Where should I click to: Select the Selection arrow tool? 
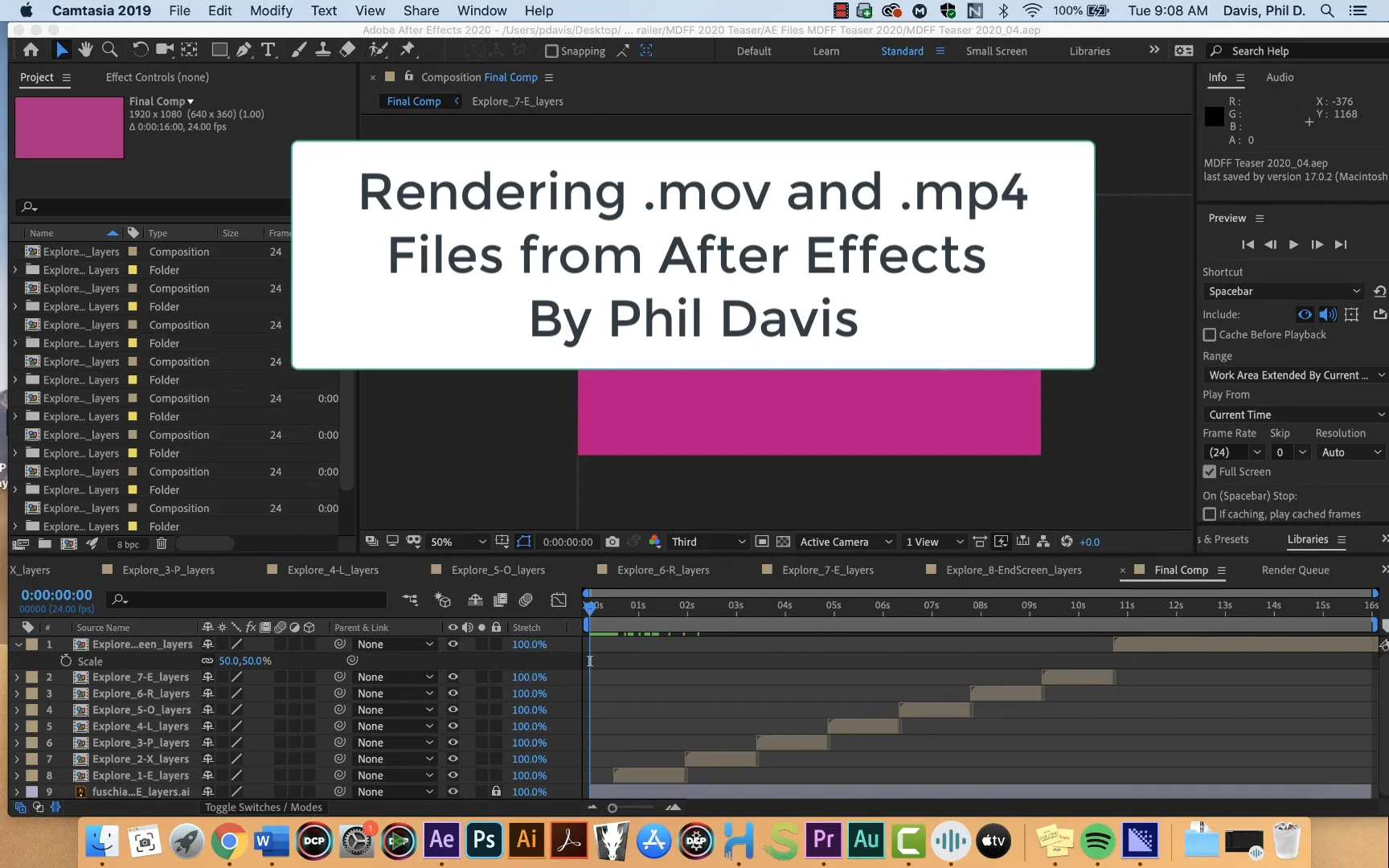pos(61,50)
